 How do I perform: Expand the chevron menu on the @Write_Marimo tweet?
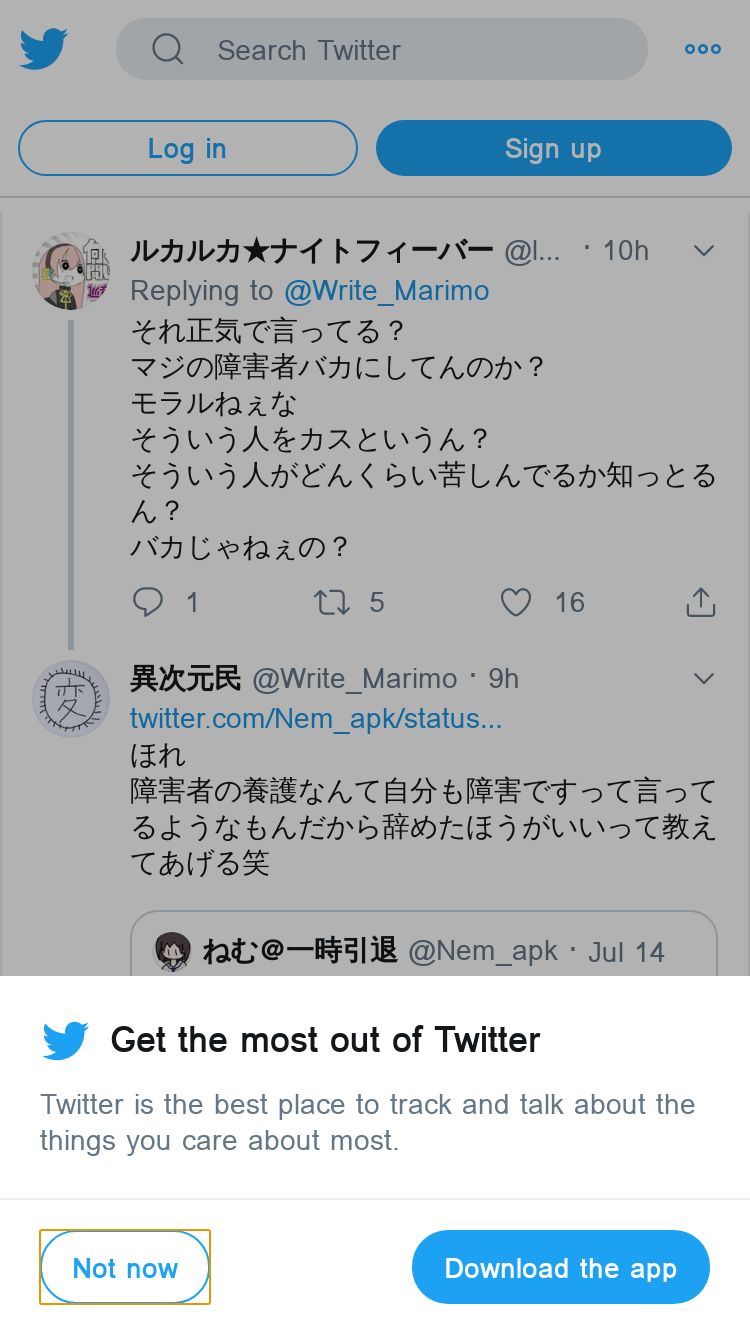tap(703, 679)
